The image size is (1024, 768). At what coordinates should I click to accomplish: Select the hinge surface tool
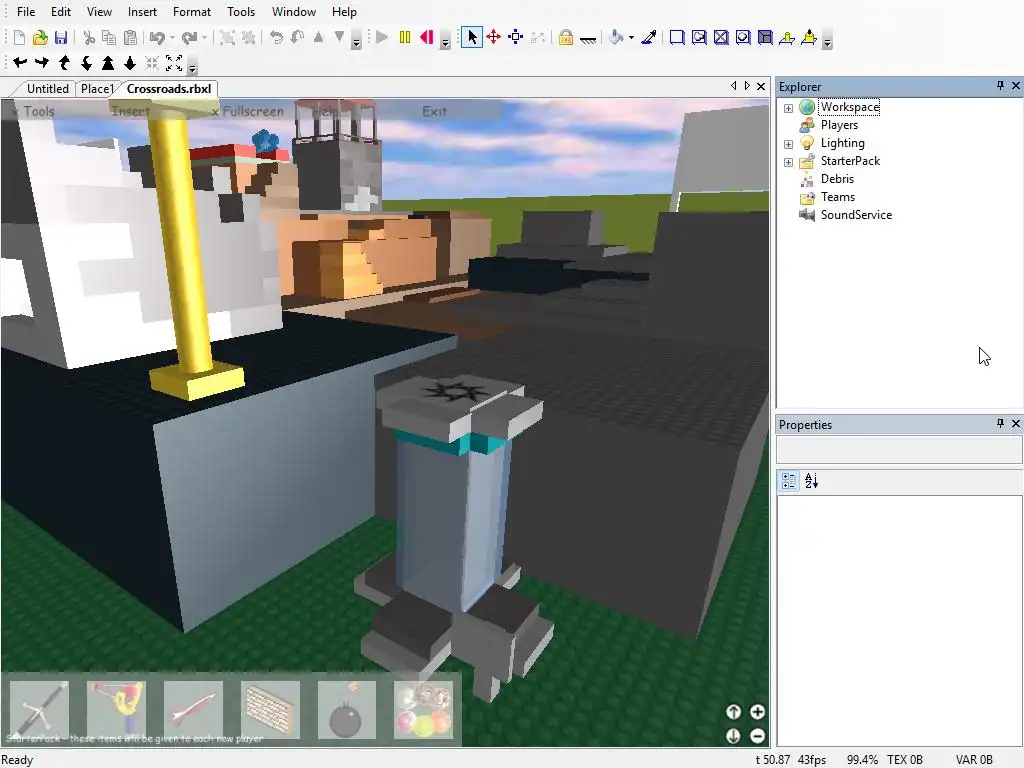pos(787,37)
